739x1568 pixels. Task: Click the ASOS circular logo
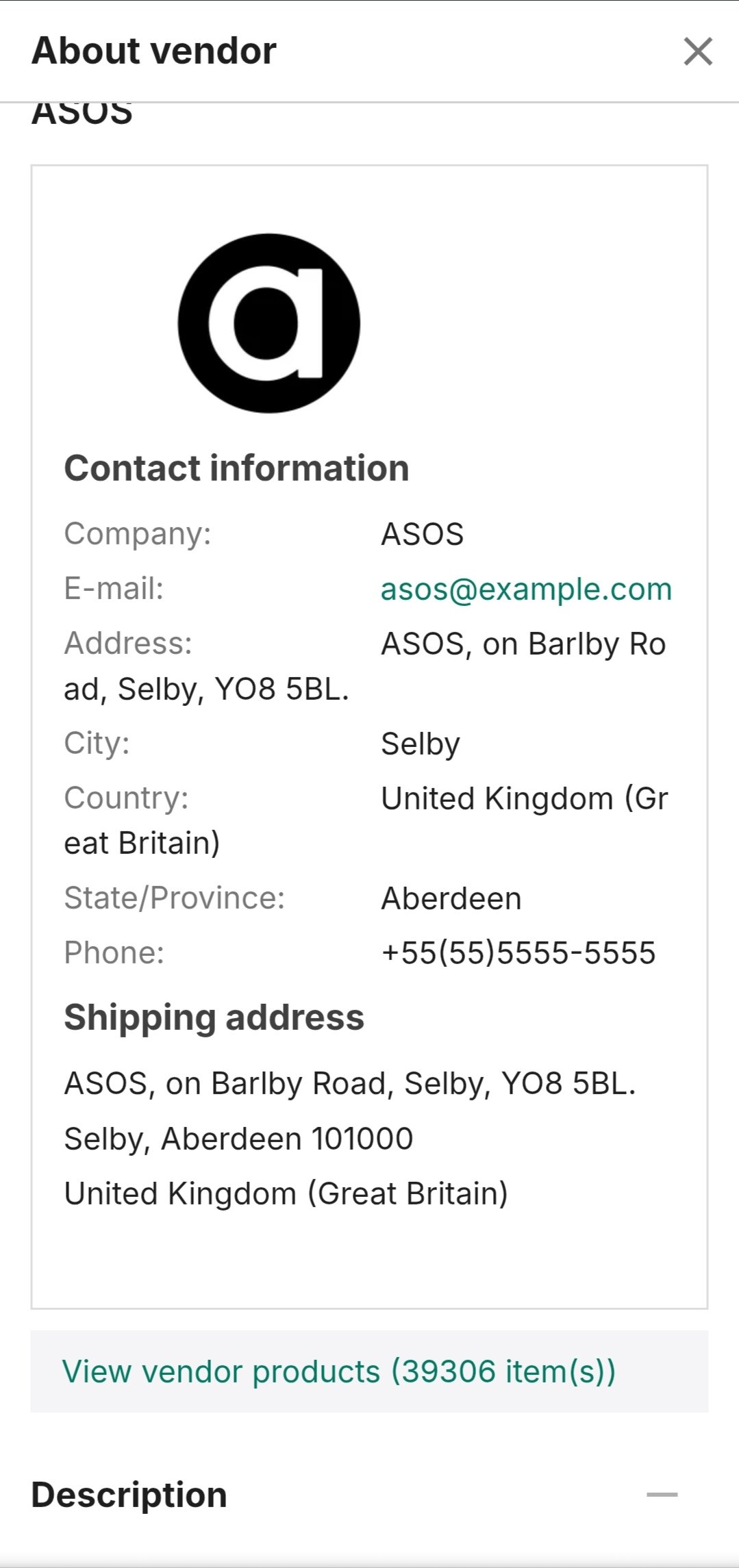click(268, 323)
